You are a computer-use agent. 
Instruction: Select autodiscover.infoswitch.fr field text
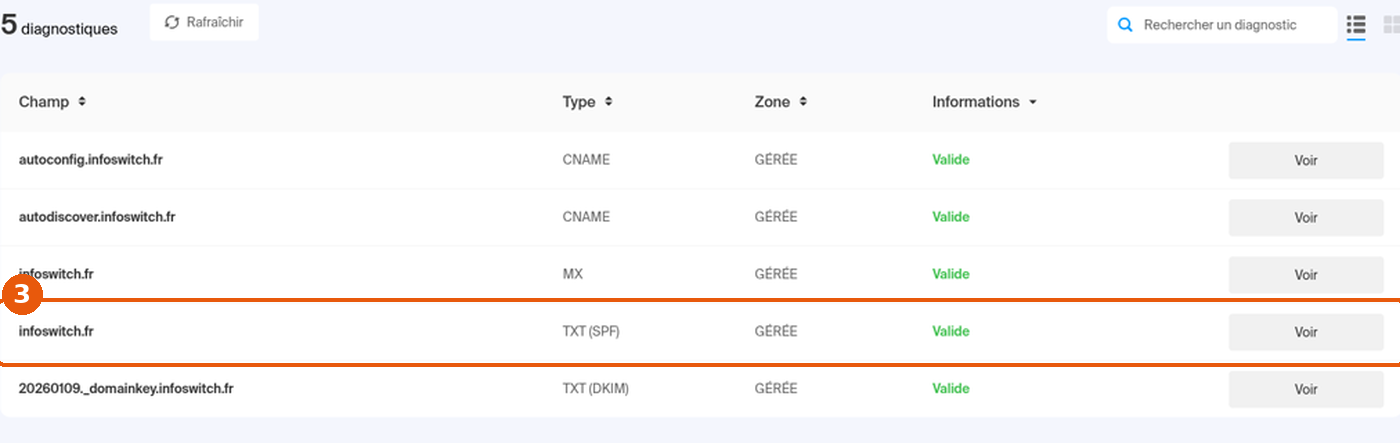97,217
